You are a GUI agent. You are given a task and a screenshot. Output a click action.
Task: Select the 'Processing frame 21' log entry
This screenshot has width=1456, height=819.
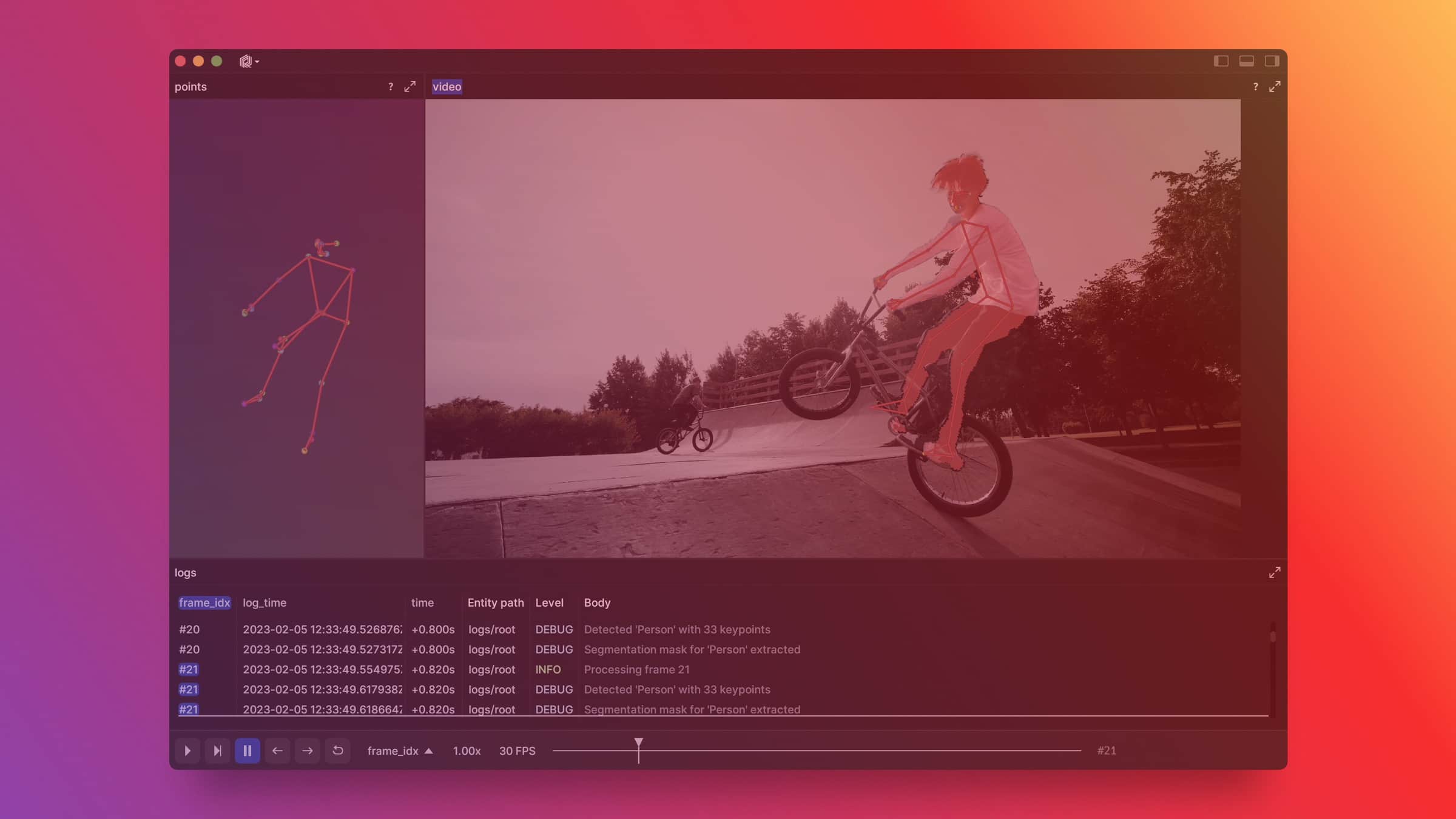636,670
